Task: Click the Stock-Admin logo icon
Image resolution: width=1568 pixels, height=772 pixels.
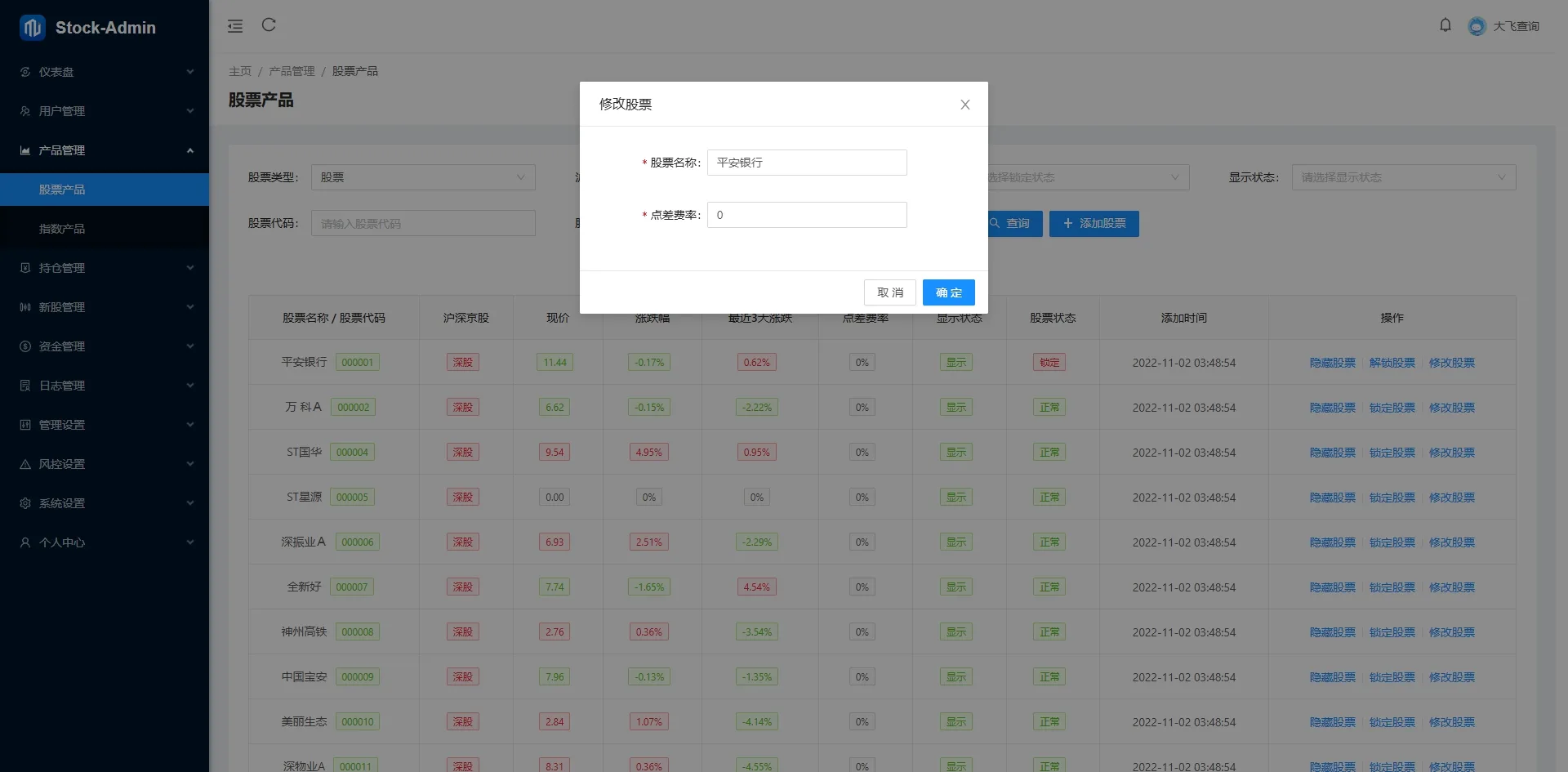Action: tap(33, 28)
